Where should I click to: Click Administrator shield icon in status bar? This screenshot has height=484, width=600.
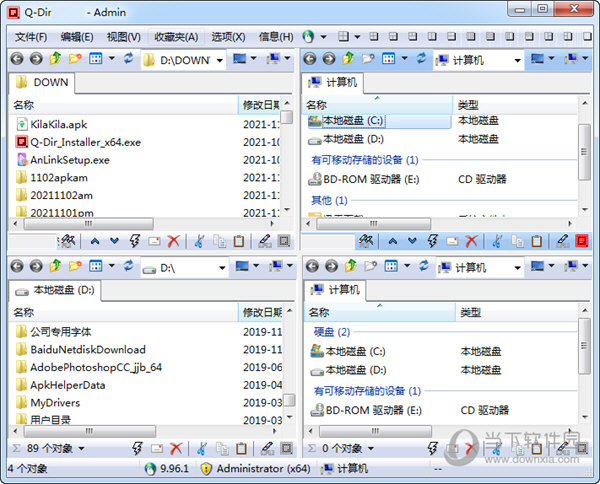click(206, 469)
